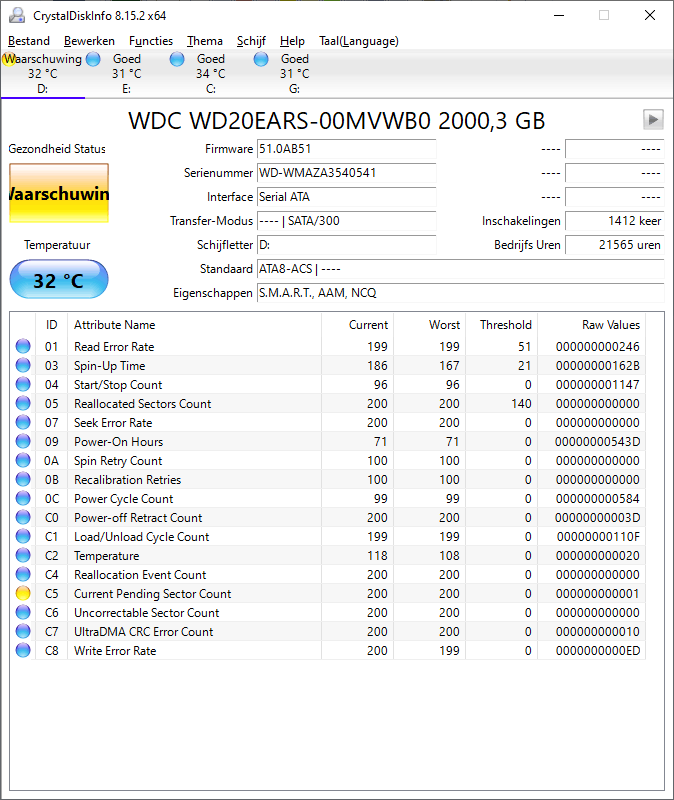The height and width of the screenshot is (800, 674).
Task: Open the Functies menu
Action: coord(151,41)
